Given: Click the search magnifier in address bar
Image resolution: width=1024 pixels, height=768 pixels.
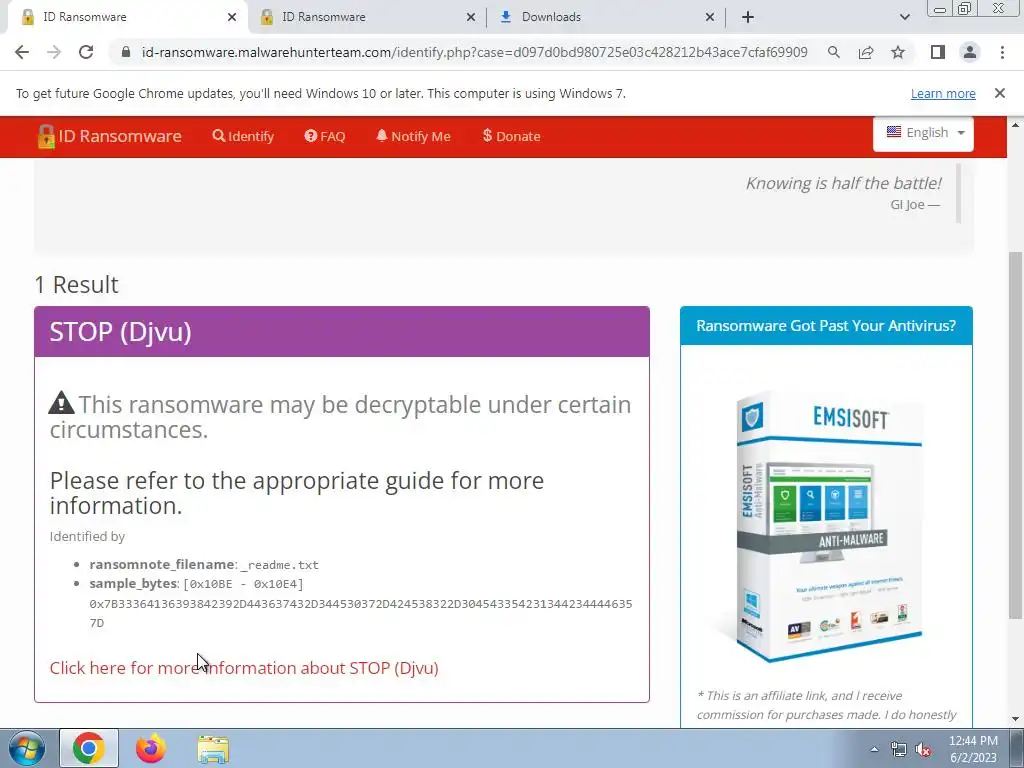Looking at the screenshot, I should click(x=833, y=52).
